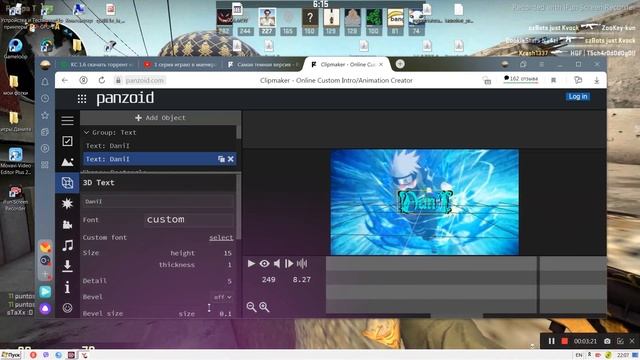
Task: Switch to the third browser tab
Action: click(x=262, y=64)
